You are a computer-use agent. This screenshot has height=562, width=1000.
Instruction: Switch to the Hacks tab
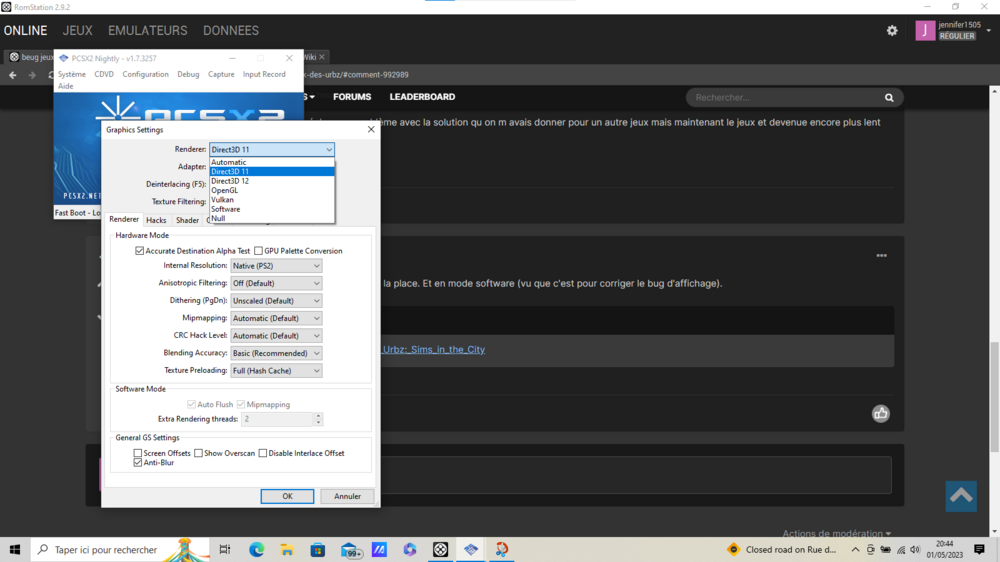pos(156,220)
